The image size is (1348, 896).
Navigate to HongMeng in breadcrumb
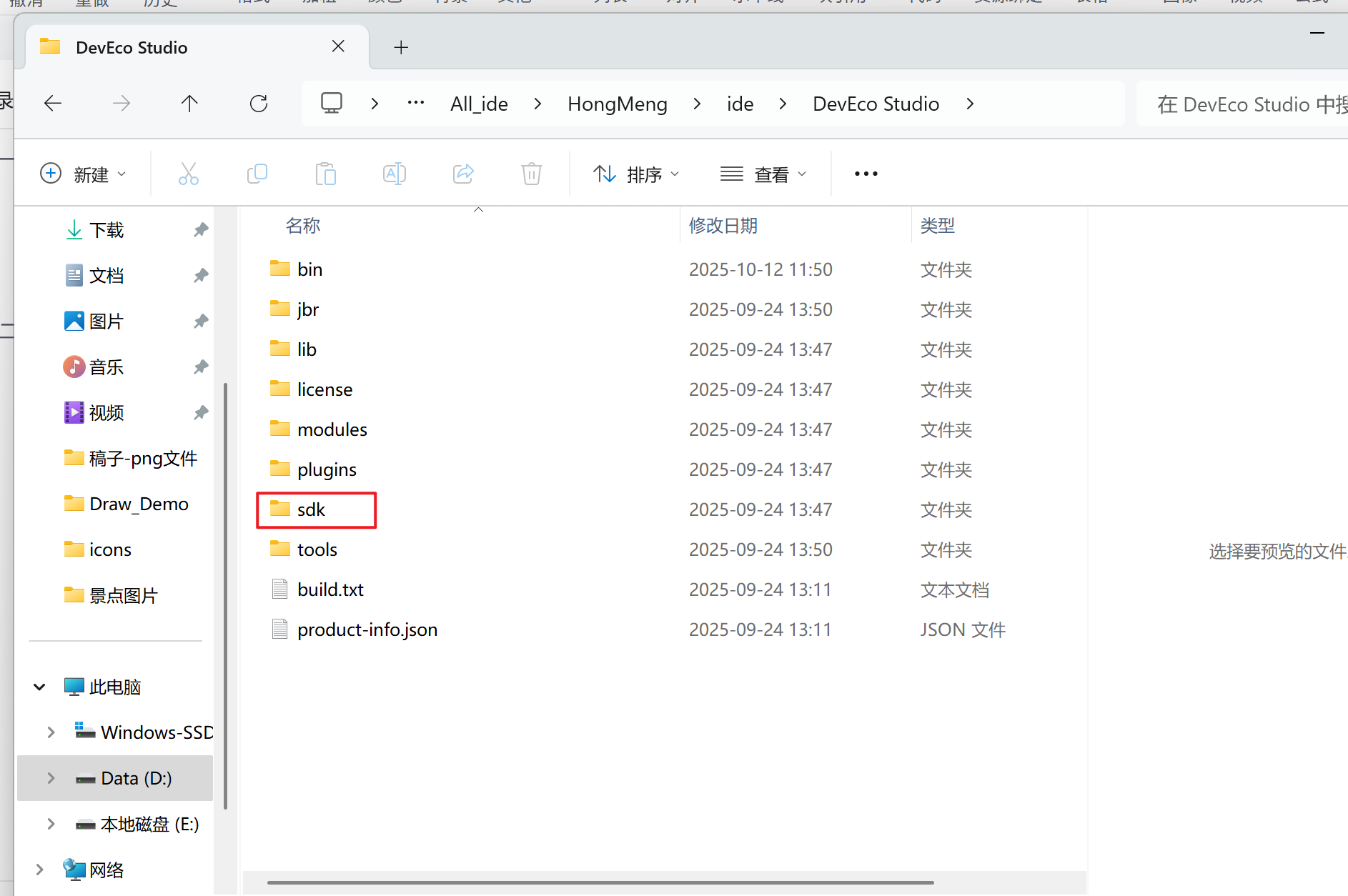tap(618, 104)
